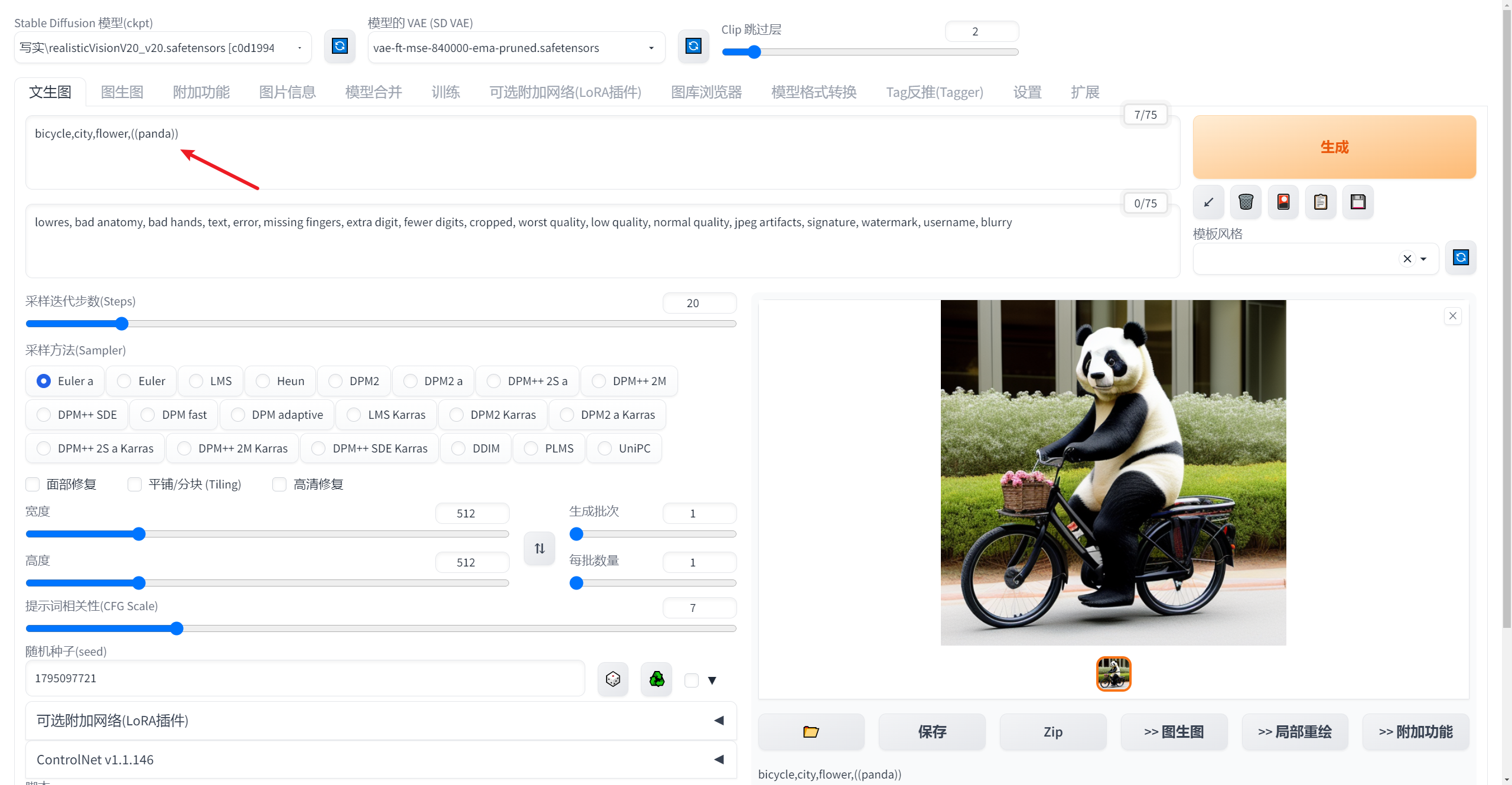Viewport: 1512px width, 785px height.
Task: Click the refresh checkpoint model list icon
Action: [x=340, y=46]
